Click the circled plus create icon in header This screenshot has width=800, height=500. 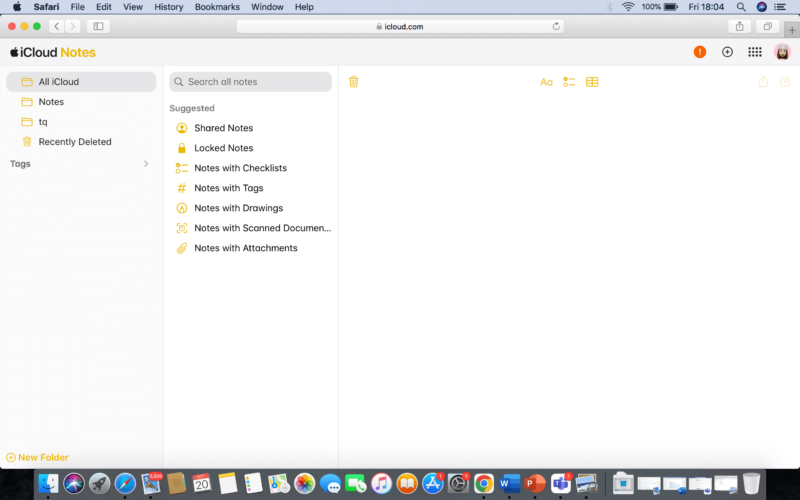[728, 52]
